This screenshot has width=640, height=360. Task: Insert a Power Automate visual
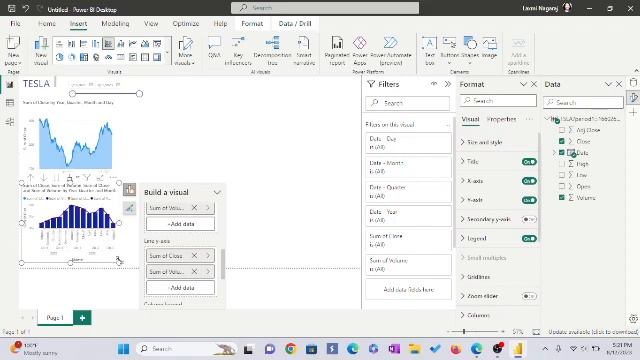tap(391, 51)
